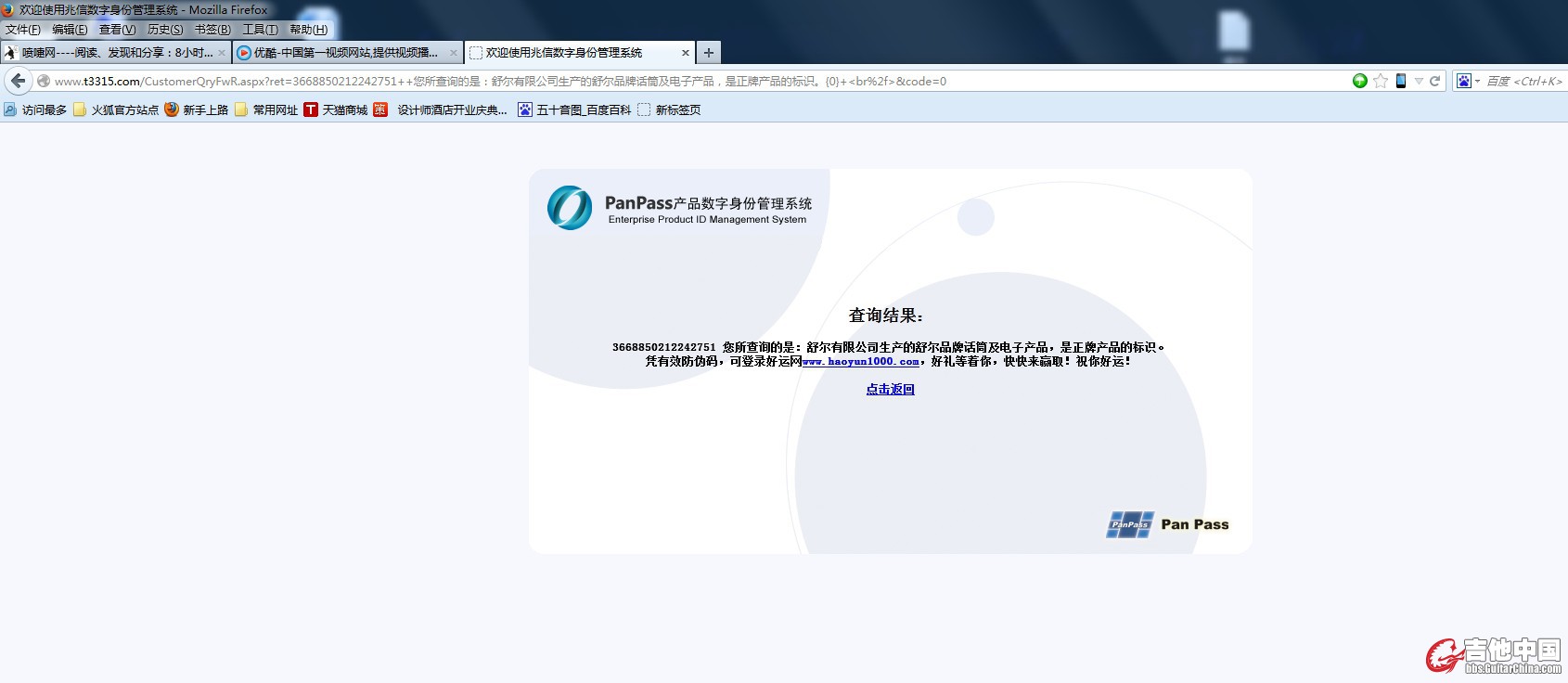
Task: Click the Baidu paw search engine icon
Action: click(1463, 81)
